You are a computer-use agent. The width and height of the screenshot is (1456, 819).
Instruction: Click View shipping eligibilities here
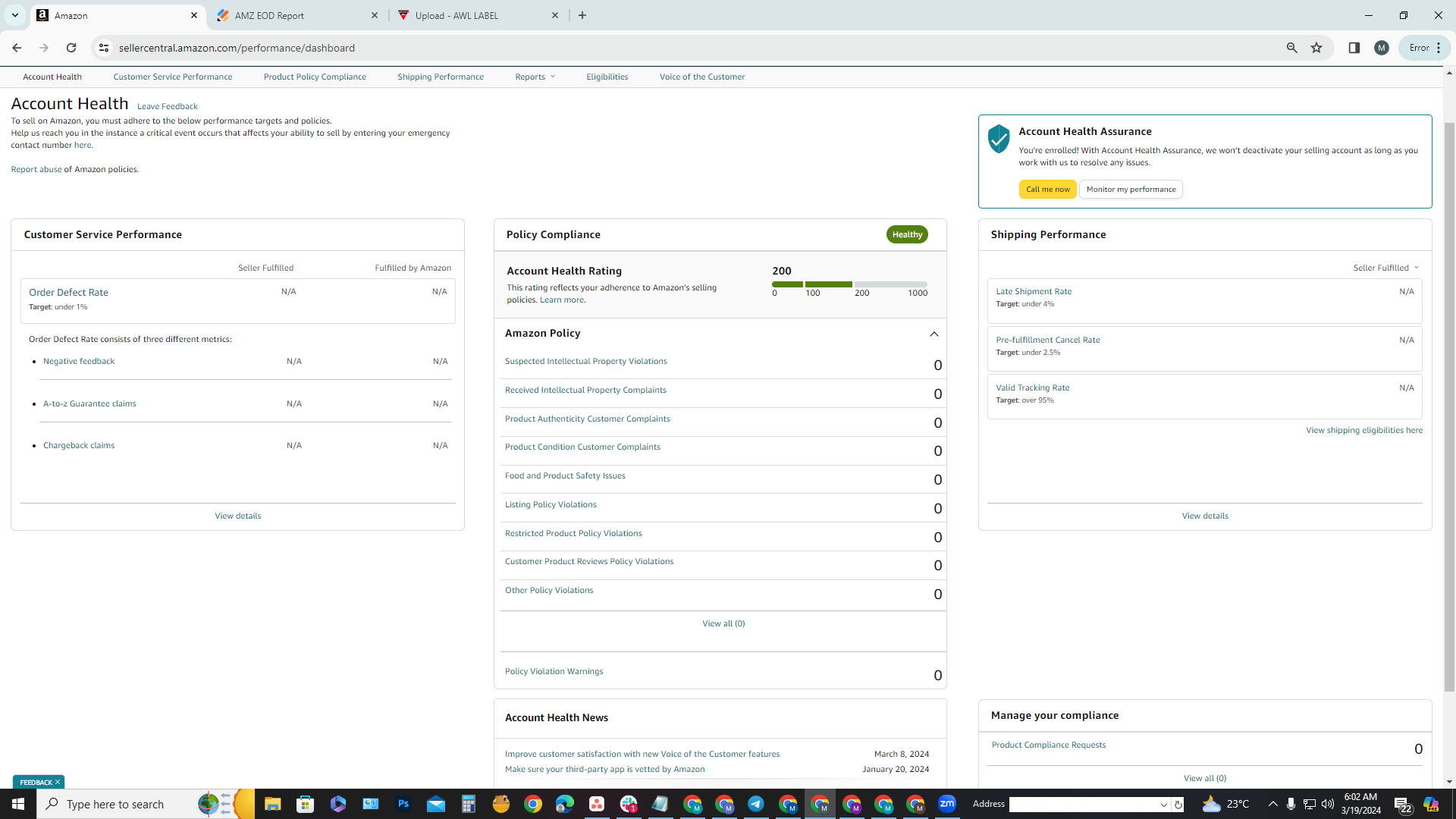point(1364,430)
